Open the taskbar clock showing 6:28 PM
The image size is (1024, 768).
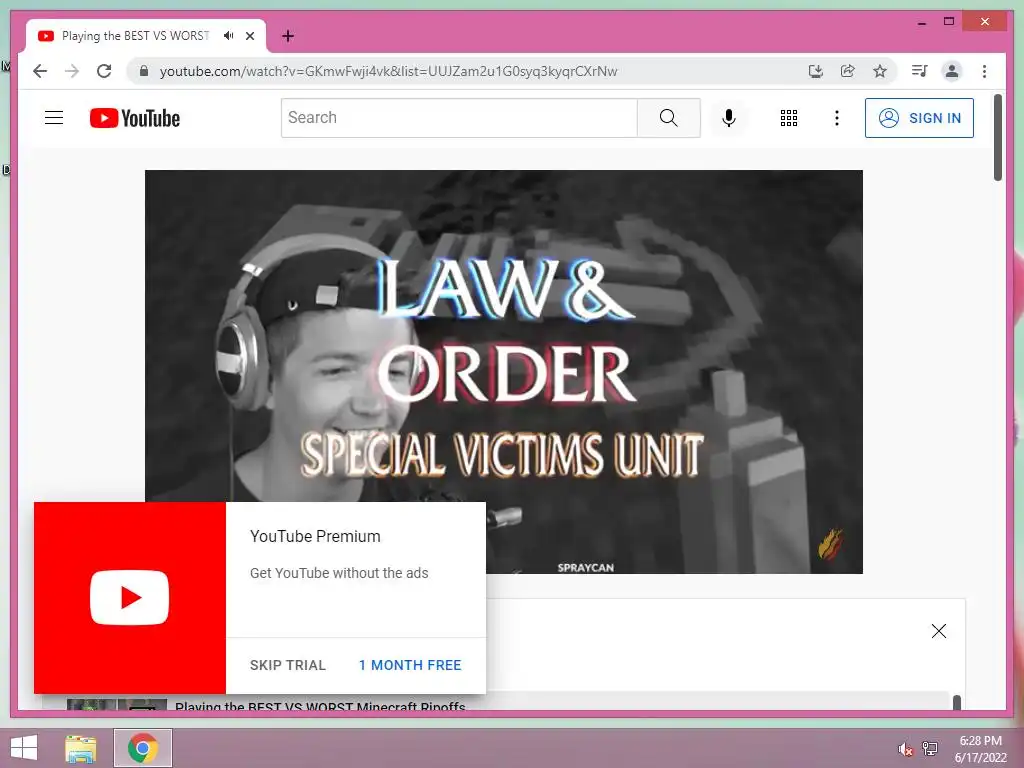coord(980,749)
